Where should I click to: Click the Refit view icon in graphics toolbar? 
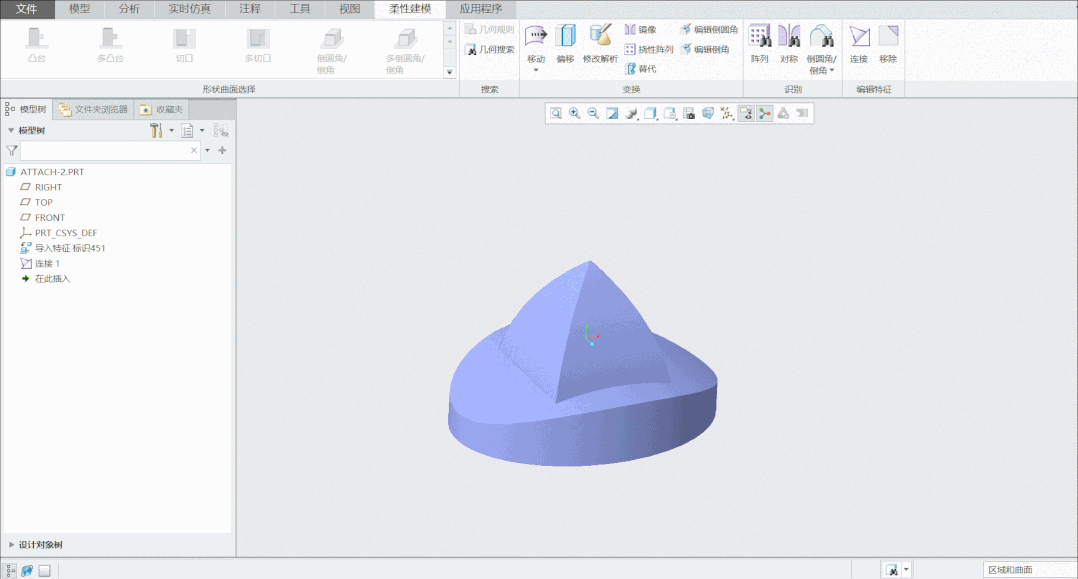(x=556, y=113)
